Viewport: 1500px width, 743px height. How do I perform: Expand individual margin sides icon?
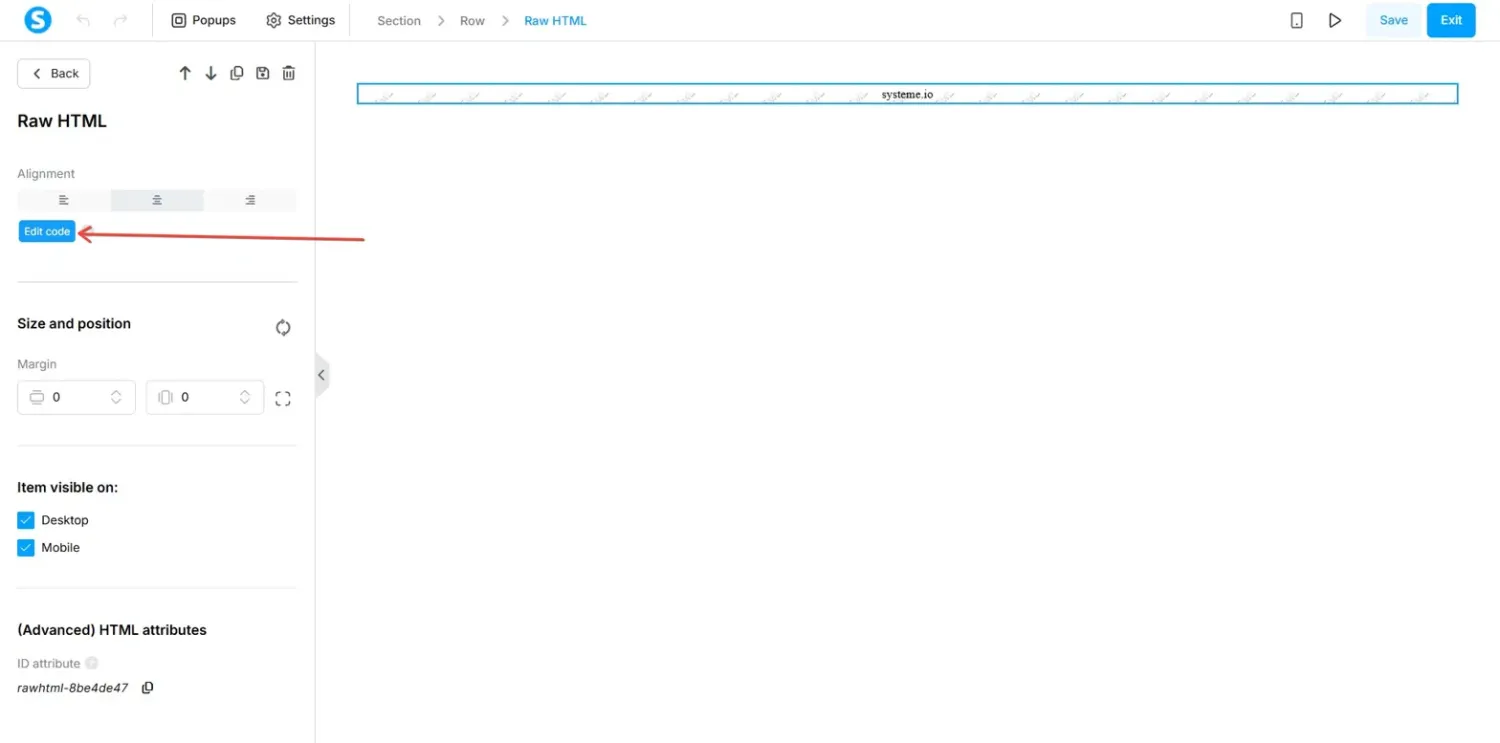tap(283, 399)
